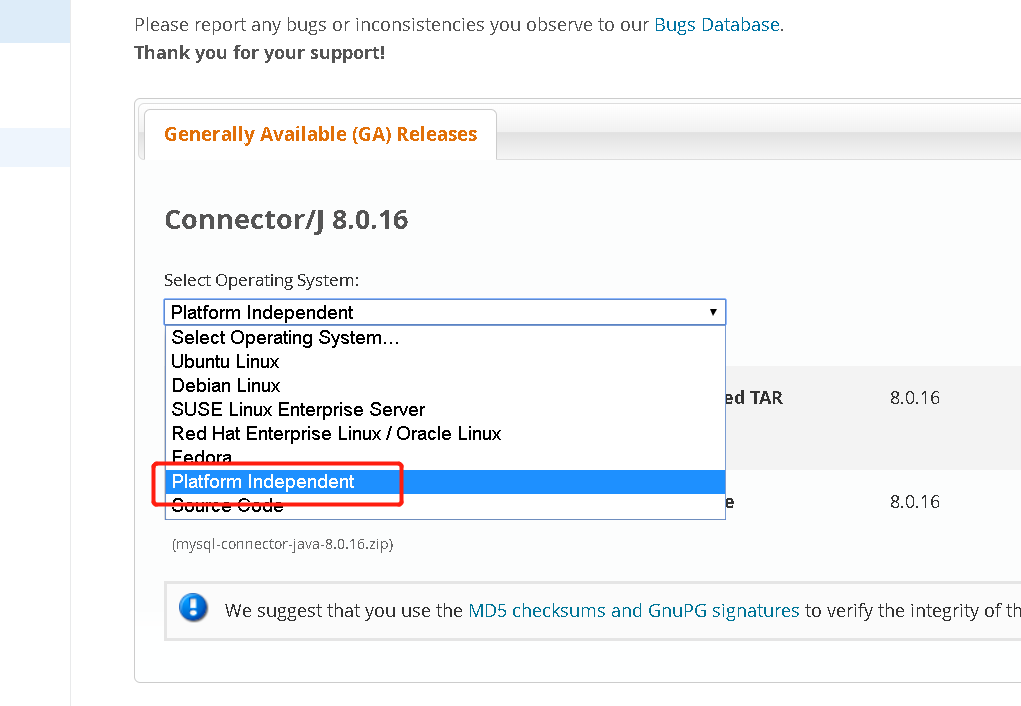The image size is (1021, 706).
Task: Select SUSE Linux Enterprise Server option
Action: click(445, 410)
